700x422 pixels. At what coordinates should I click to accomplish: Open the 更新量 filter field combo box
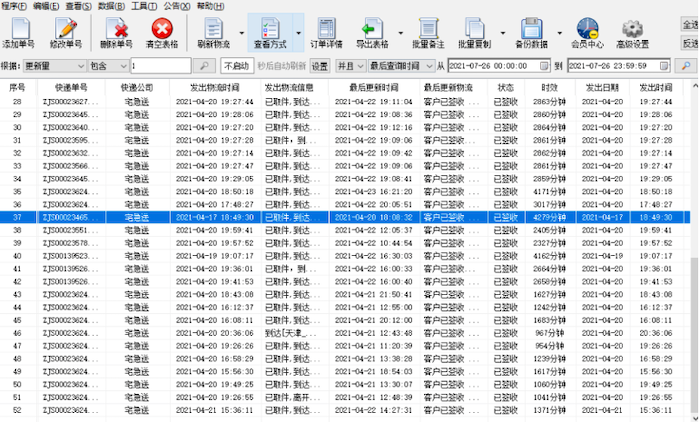tap(54, 66)
